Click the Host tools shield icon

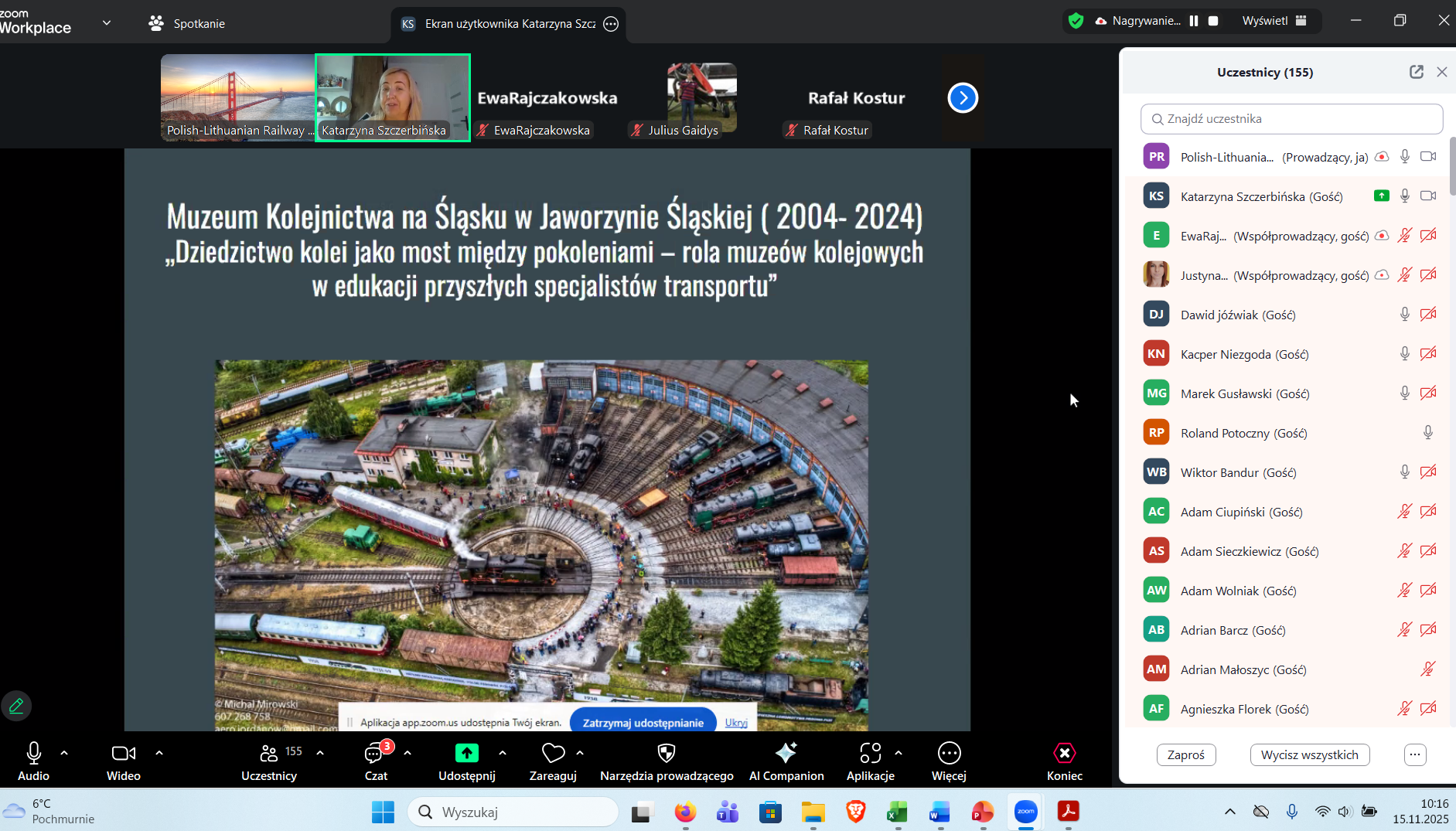666,753
